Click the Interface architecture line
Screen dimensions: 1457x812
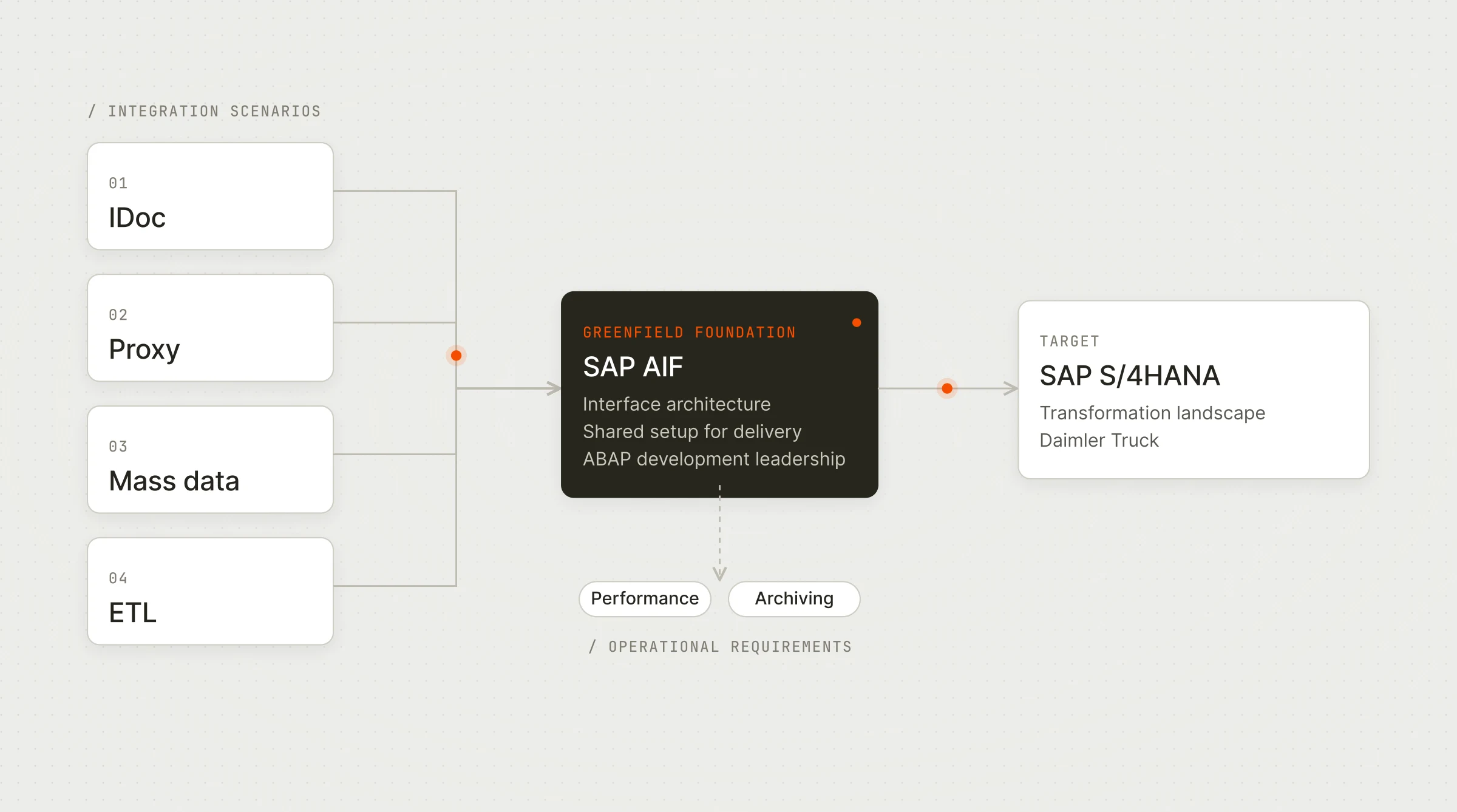click(x=676, y=404)
